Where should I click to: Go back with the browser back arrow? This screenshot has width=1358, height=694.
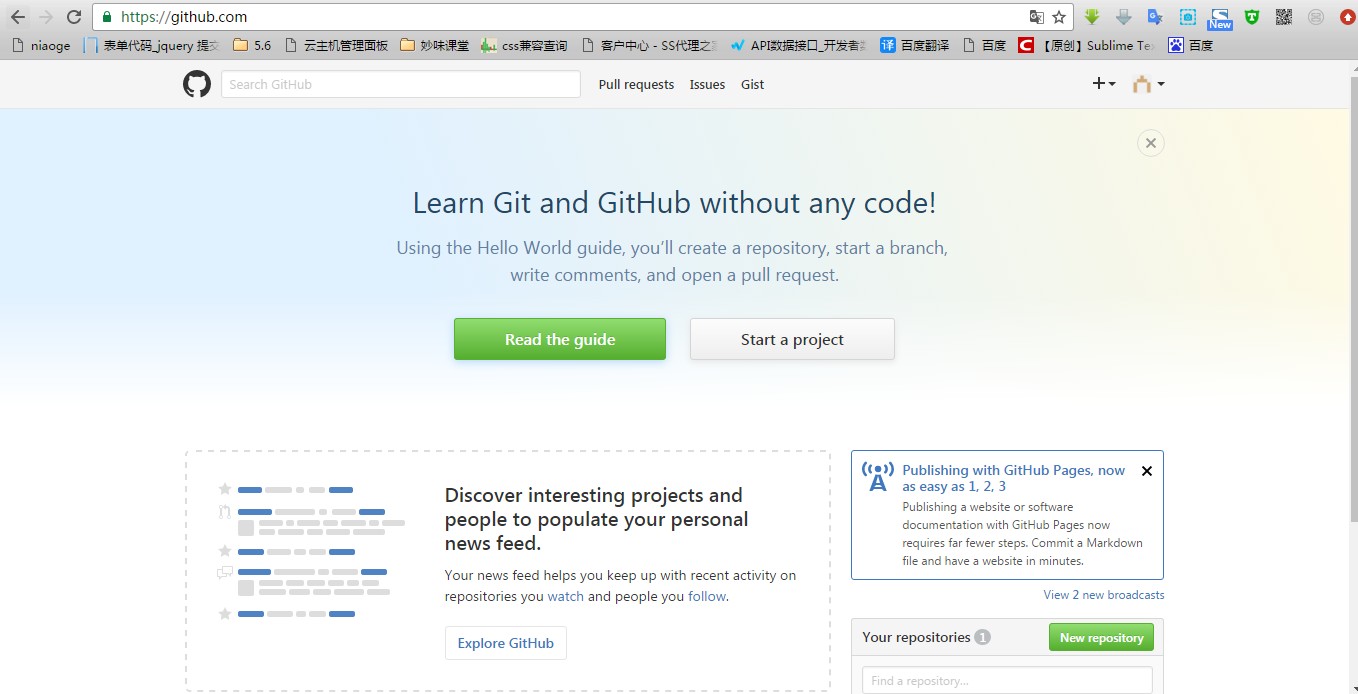click(x=17, y=17)
